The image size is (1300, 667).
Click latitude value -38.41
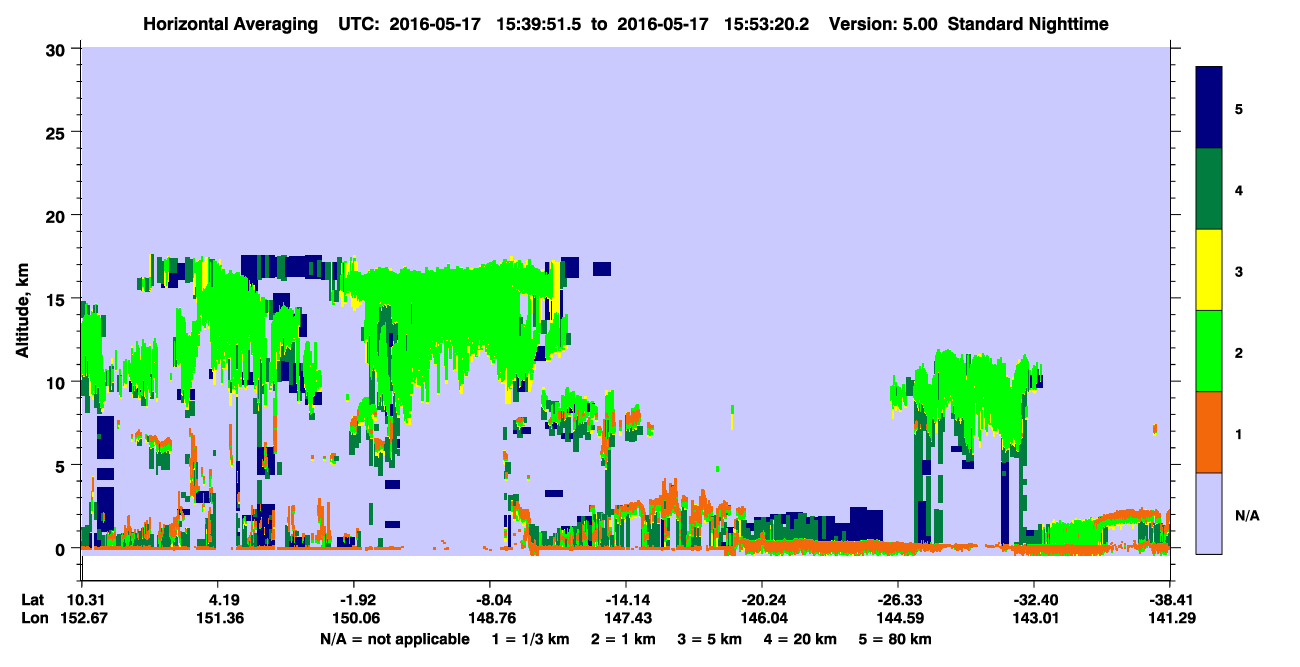pyautogui.click(x=1170, y=600)
